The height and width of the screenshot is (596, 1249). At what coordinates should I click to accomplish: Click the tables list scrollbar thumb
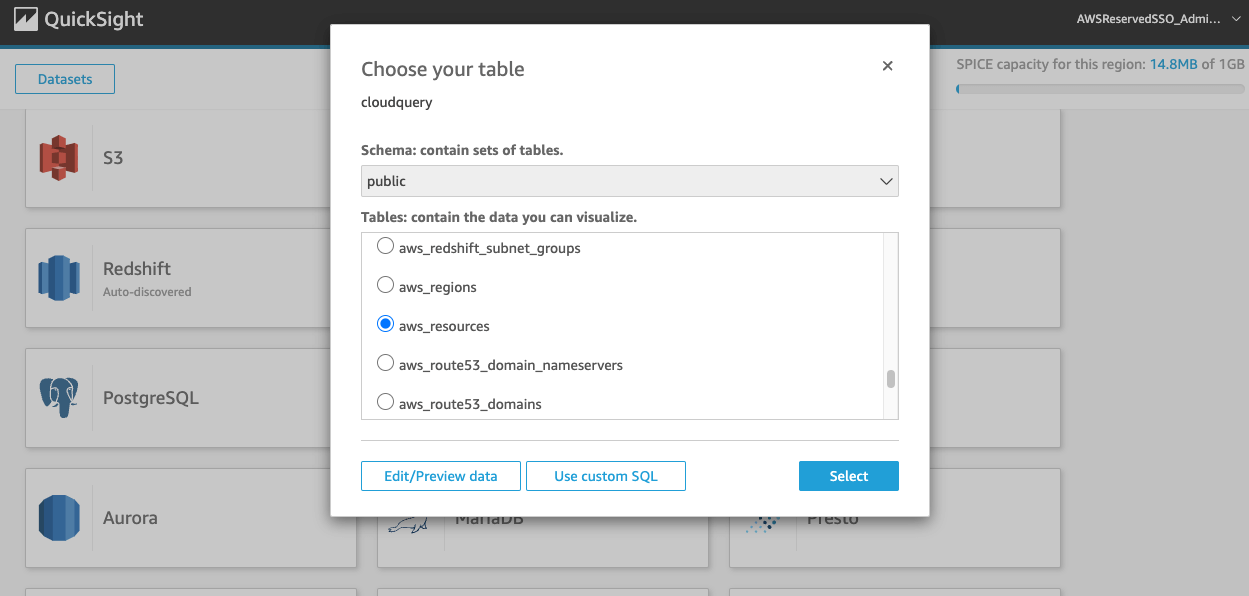(x=890, y=379)
